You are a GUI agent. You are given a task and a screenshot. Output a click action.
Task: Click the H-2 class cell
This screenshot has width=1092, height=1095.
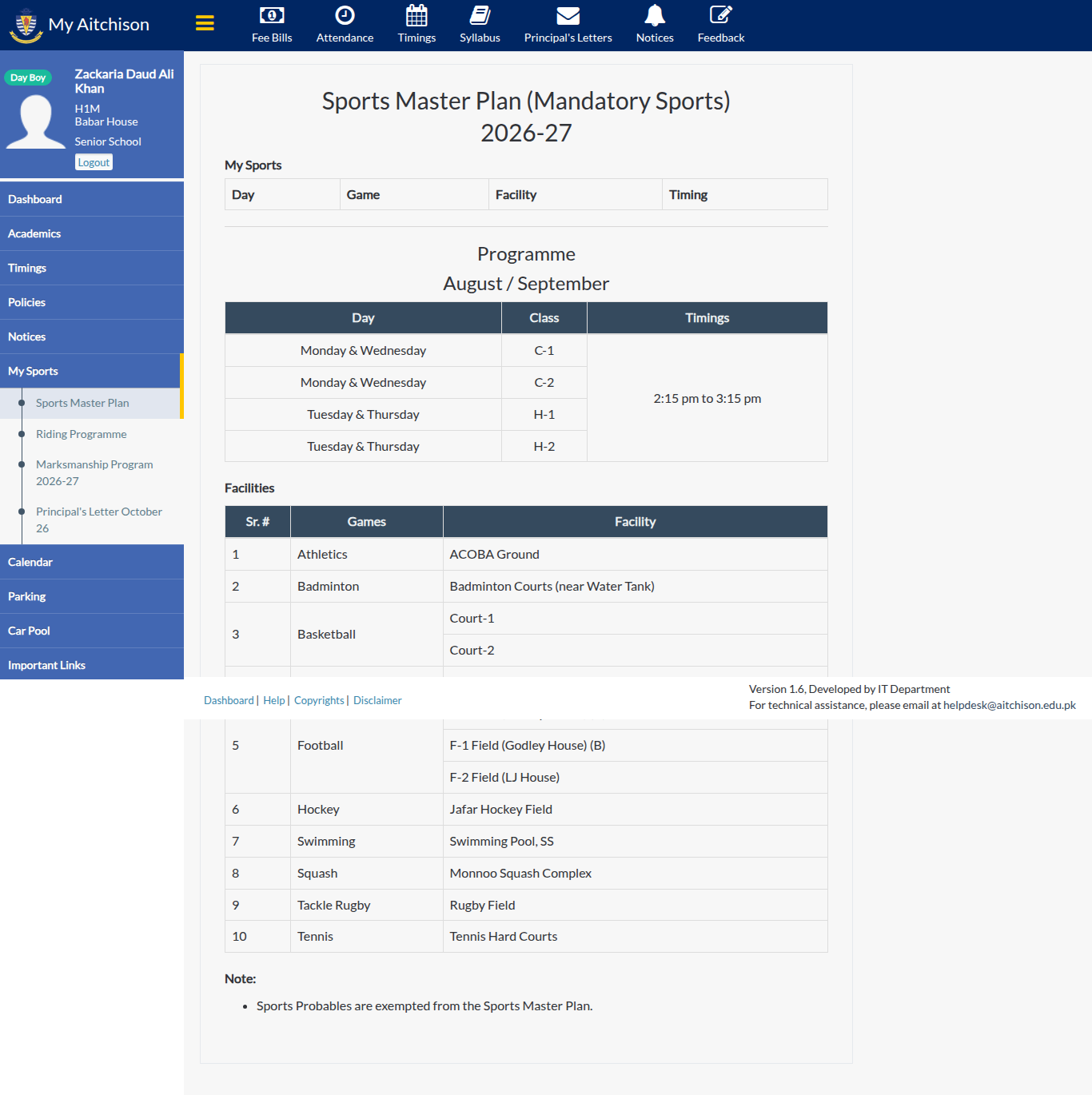(x=544, y=446)
